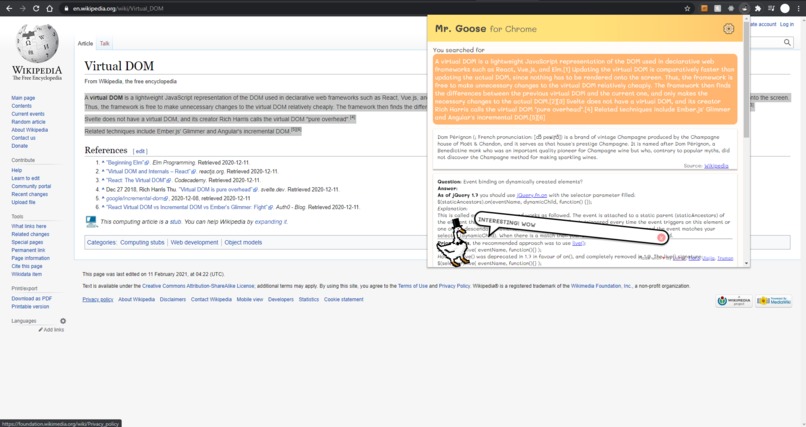Open Learn to edit link
Screen dimensions: 806x427
pyautogui.click(x=25, y=178)
